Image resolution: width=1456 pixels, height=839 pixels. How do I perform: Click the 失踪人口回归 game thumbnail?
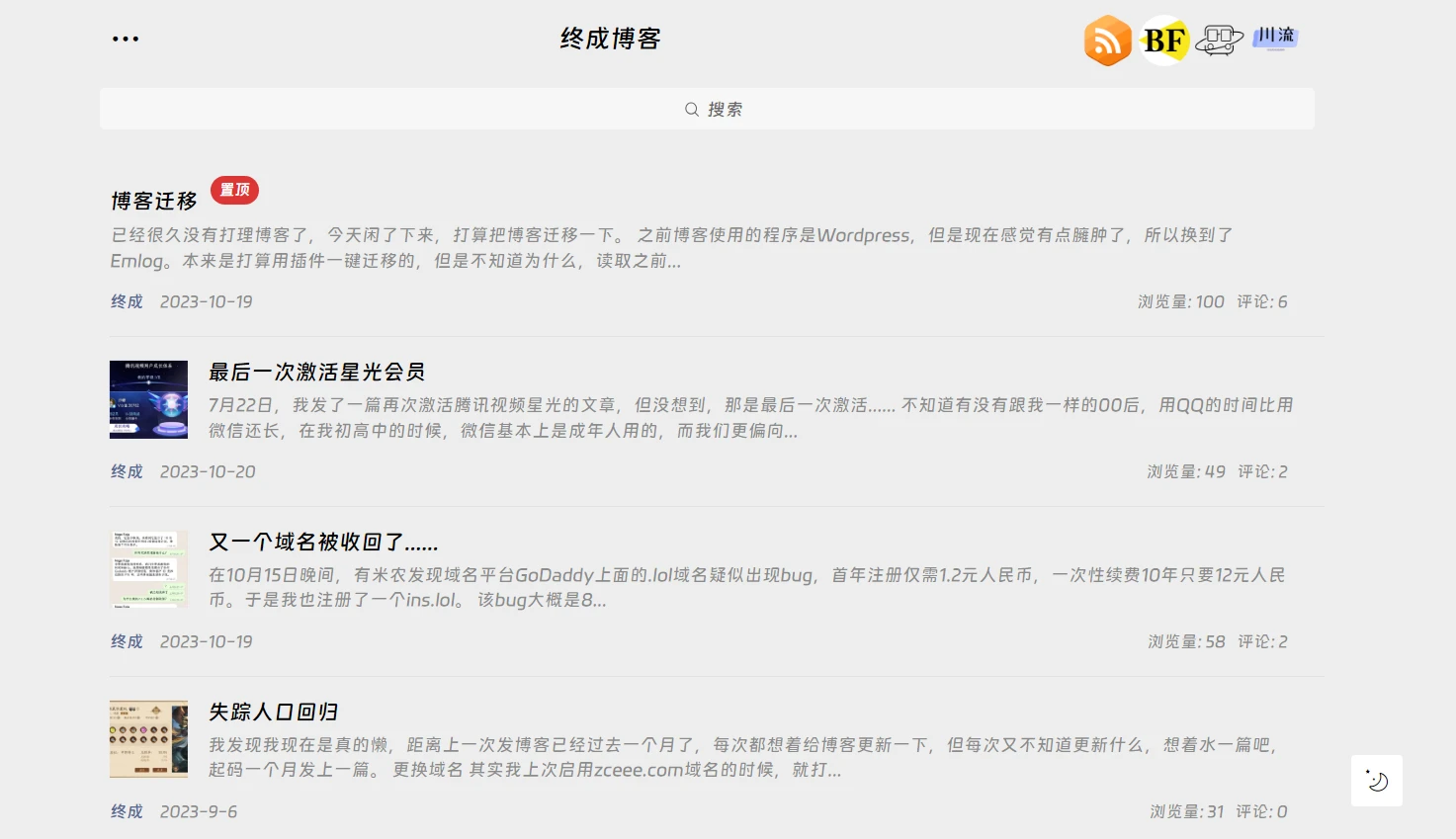[148, 739]
